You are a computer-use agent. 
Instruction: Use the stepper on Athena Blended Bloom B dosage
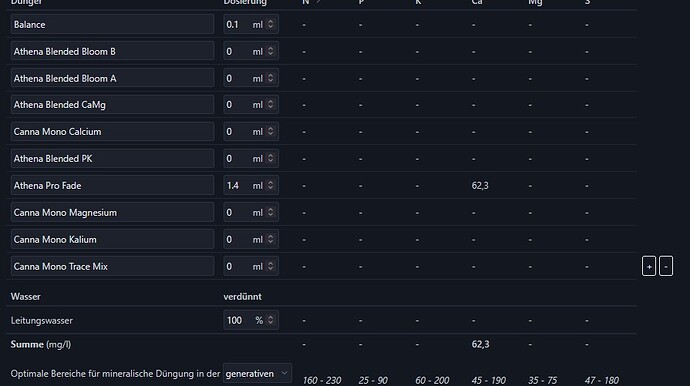coord(271,51)
